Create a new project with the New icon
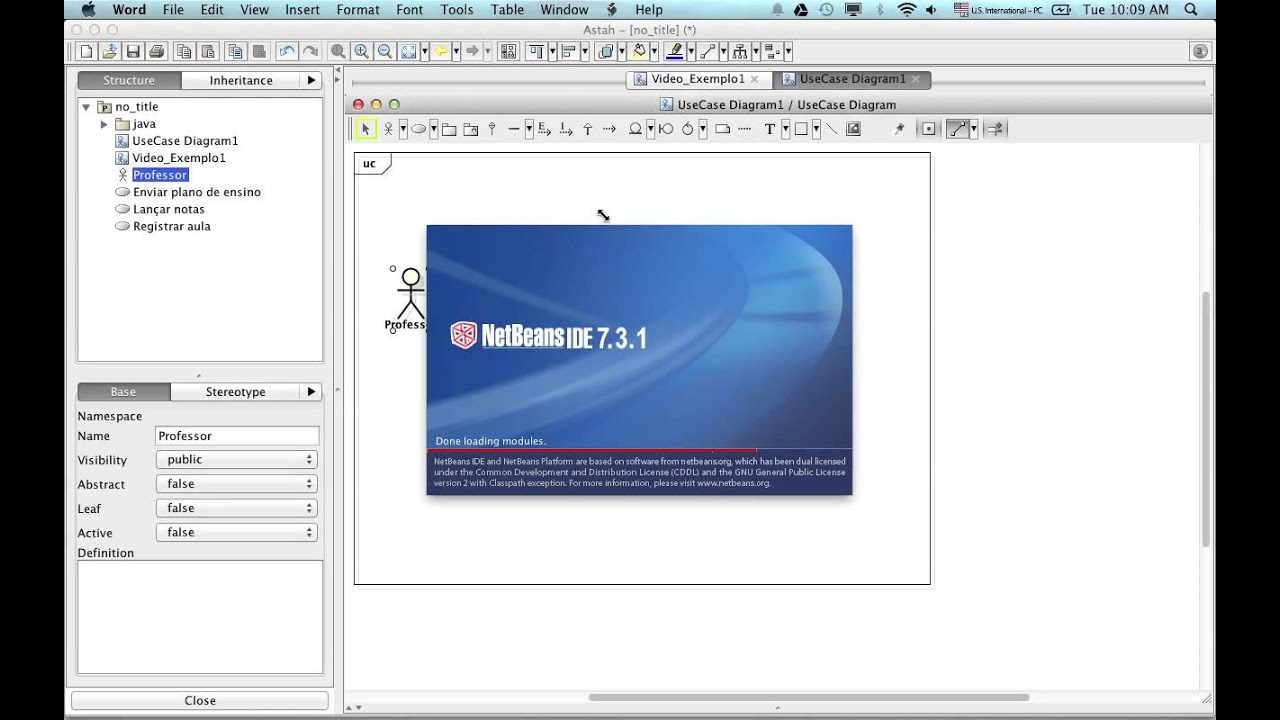The width and height of the screenshot is (1280, 720). [x=87, y=51]
